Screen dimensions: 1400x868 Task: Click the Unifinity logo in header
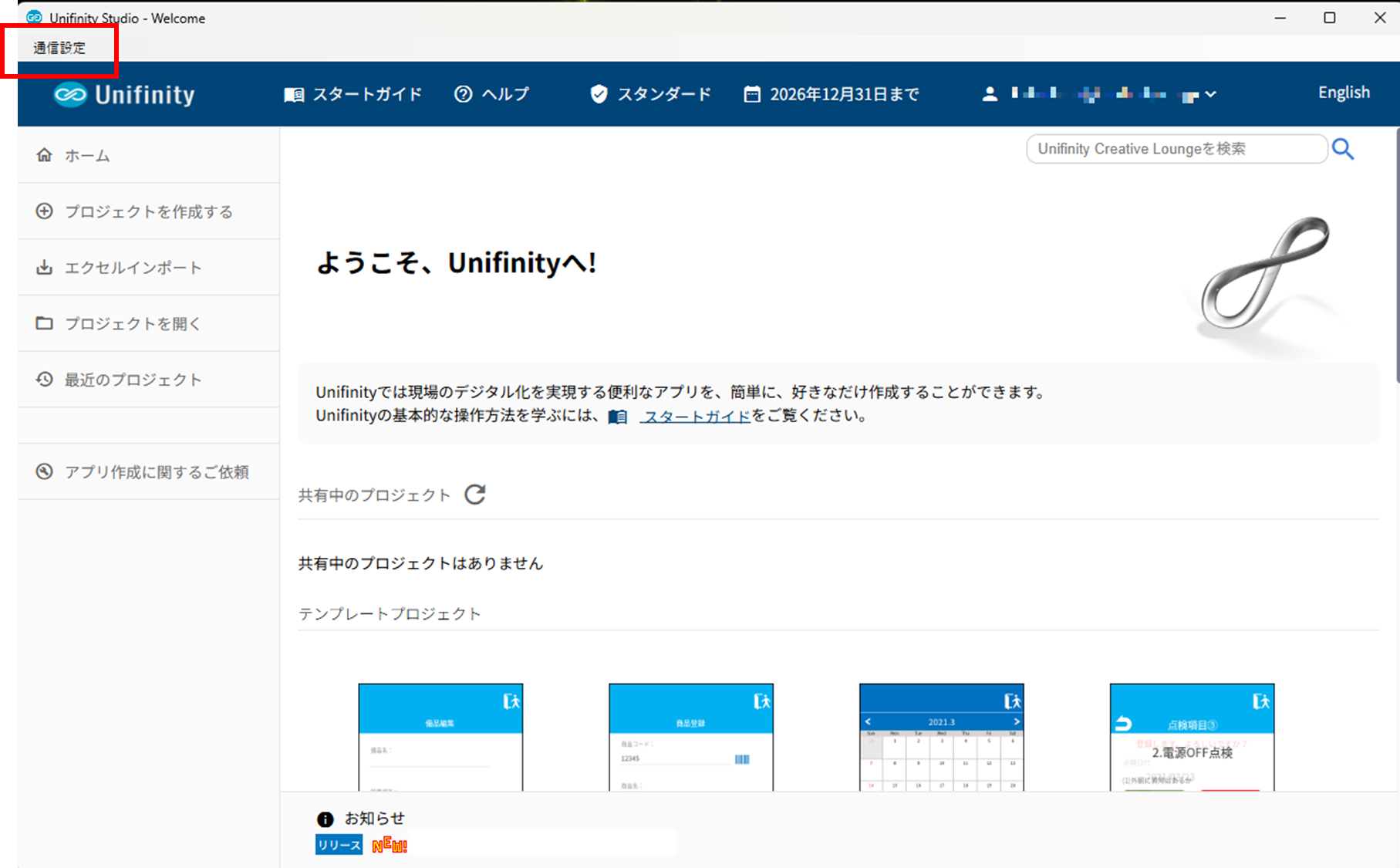pos(124,95)
